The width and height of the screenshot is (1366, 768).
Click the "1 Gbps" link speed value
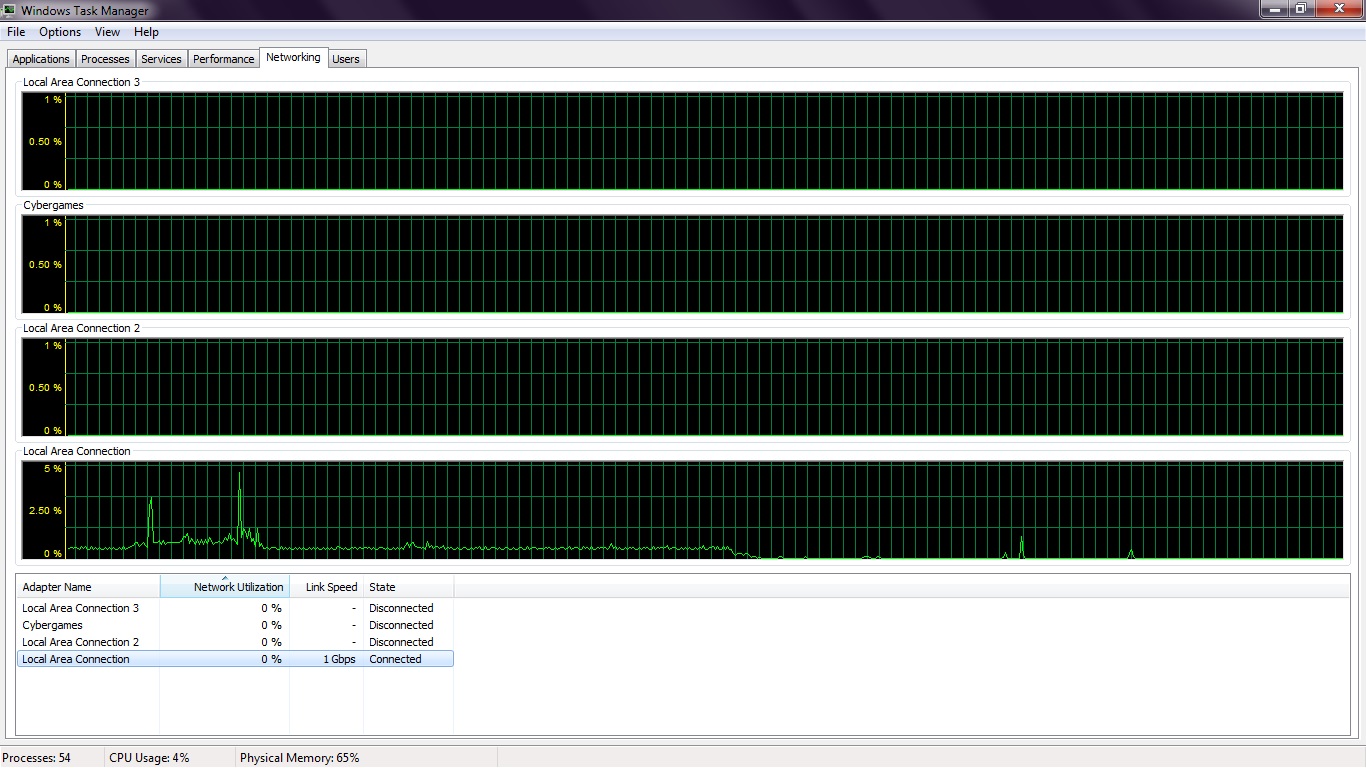pyautogui.click(x=339, y=659)
